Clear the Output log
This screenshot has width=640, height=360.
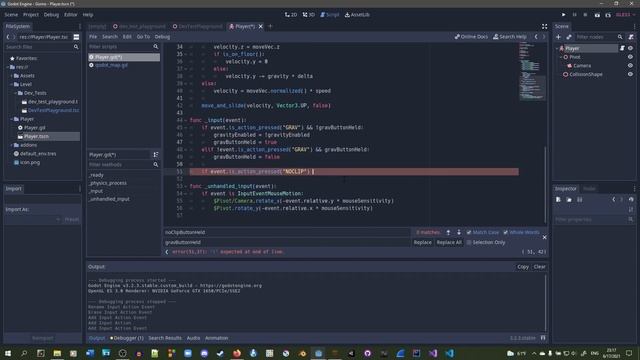[540, 267]
